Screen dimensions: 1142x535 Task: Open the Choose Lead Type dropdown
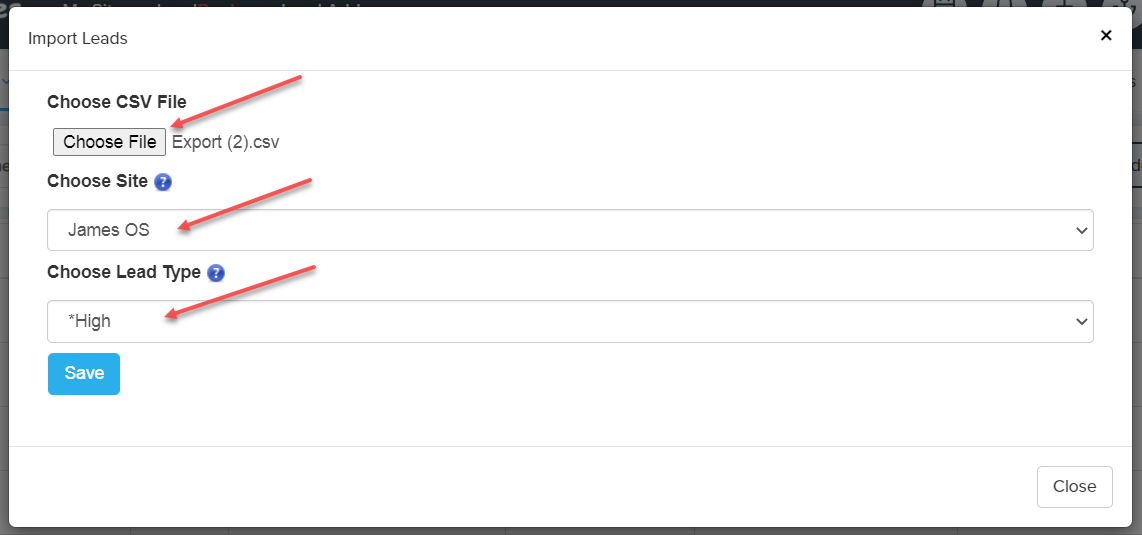pos(570,321)
